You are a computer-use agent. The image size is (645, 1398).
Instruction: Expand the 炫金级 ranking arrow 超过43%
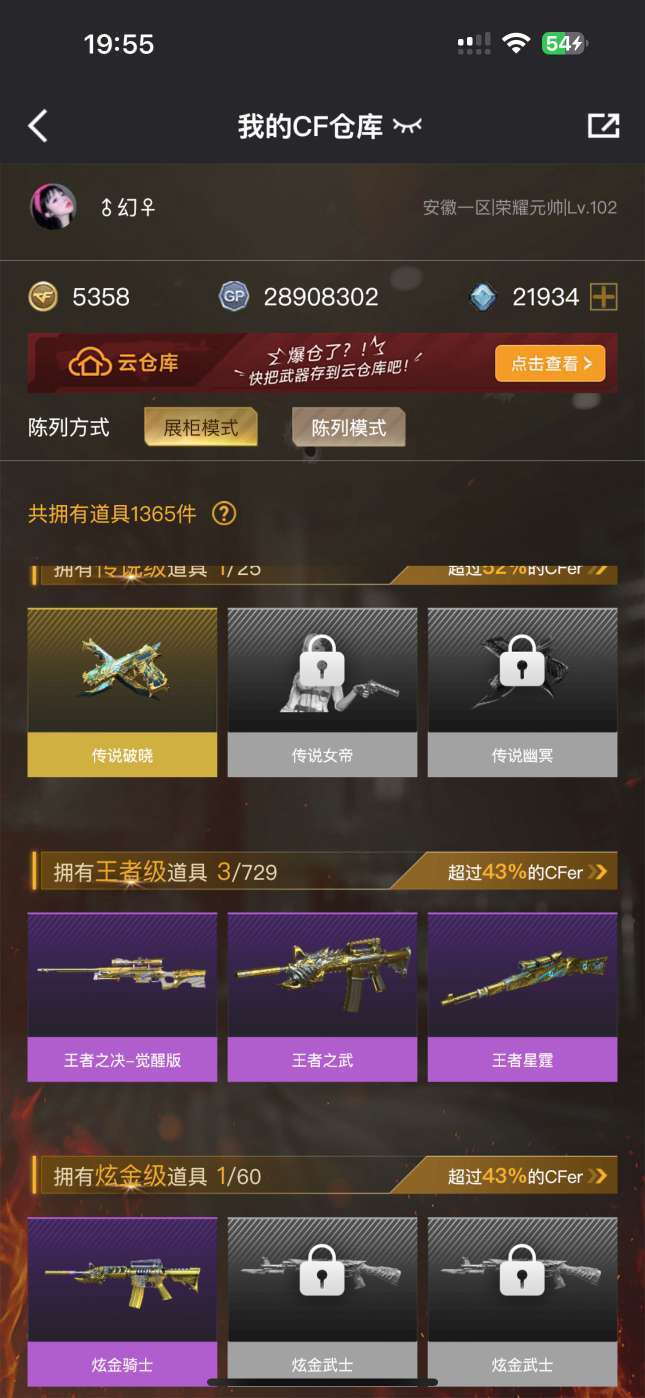[527, 1176]
